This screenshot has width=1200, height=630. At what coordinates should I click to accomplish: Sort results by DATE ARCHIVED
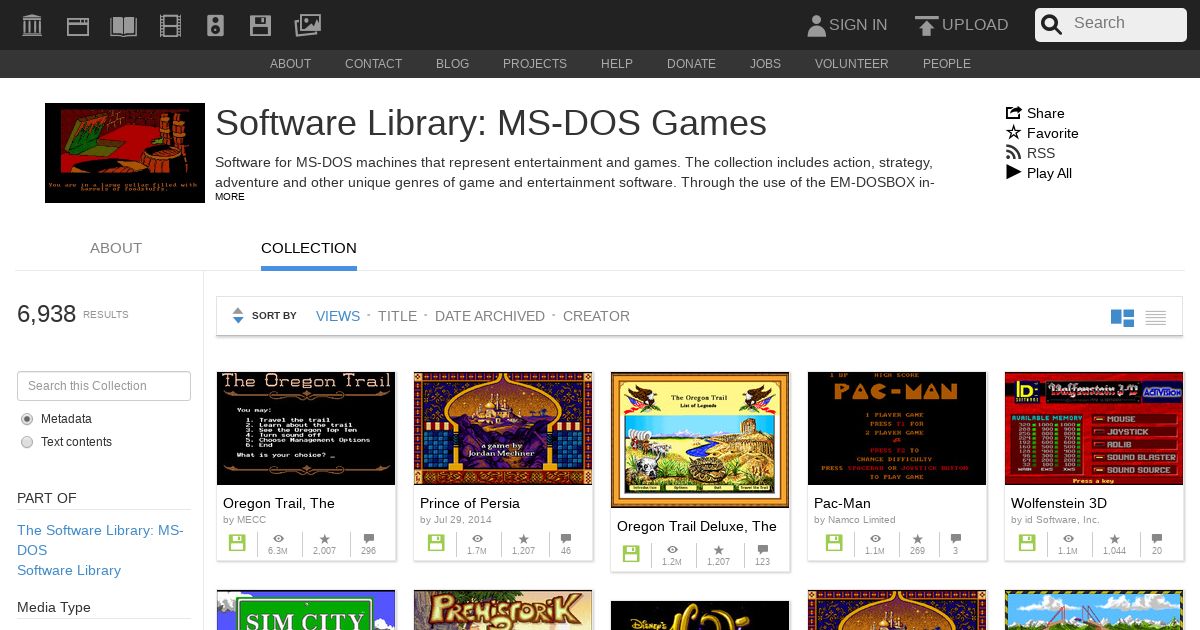[x=490, y=316]
